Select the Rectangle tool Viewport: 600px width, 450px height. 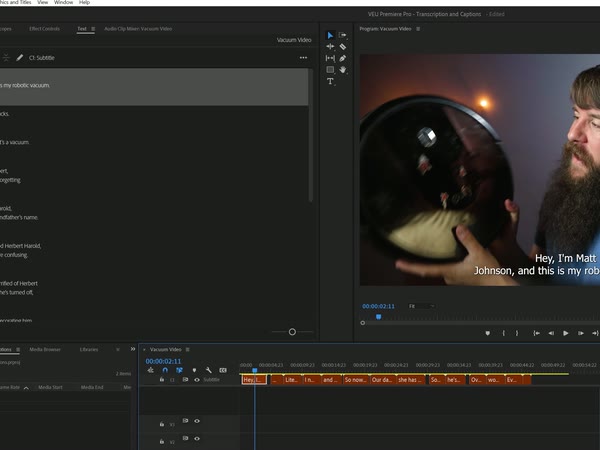[x=330, y=70]
